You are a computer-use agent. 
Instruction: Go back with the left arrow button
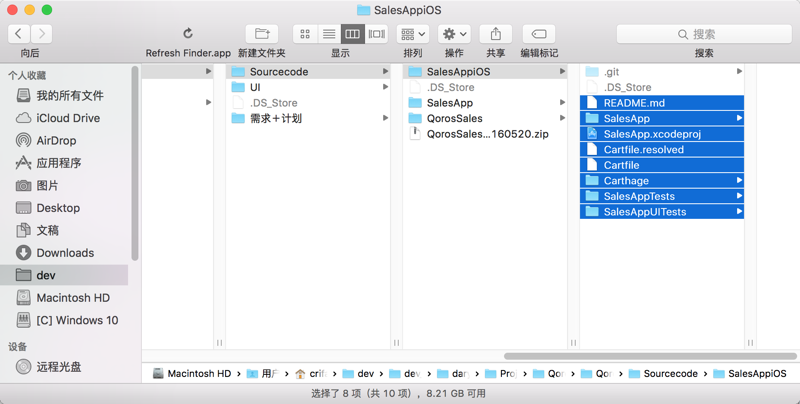tap(19, 34)
